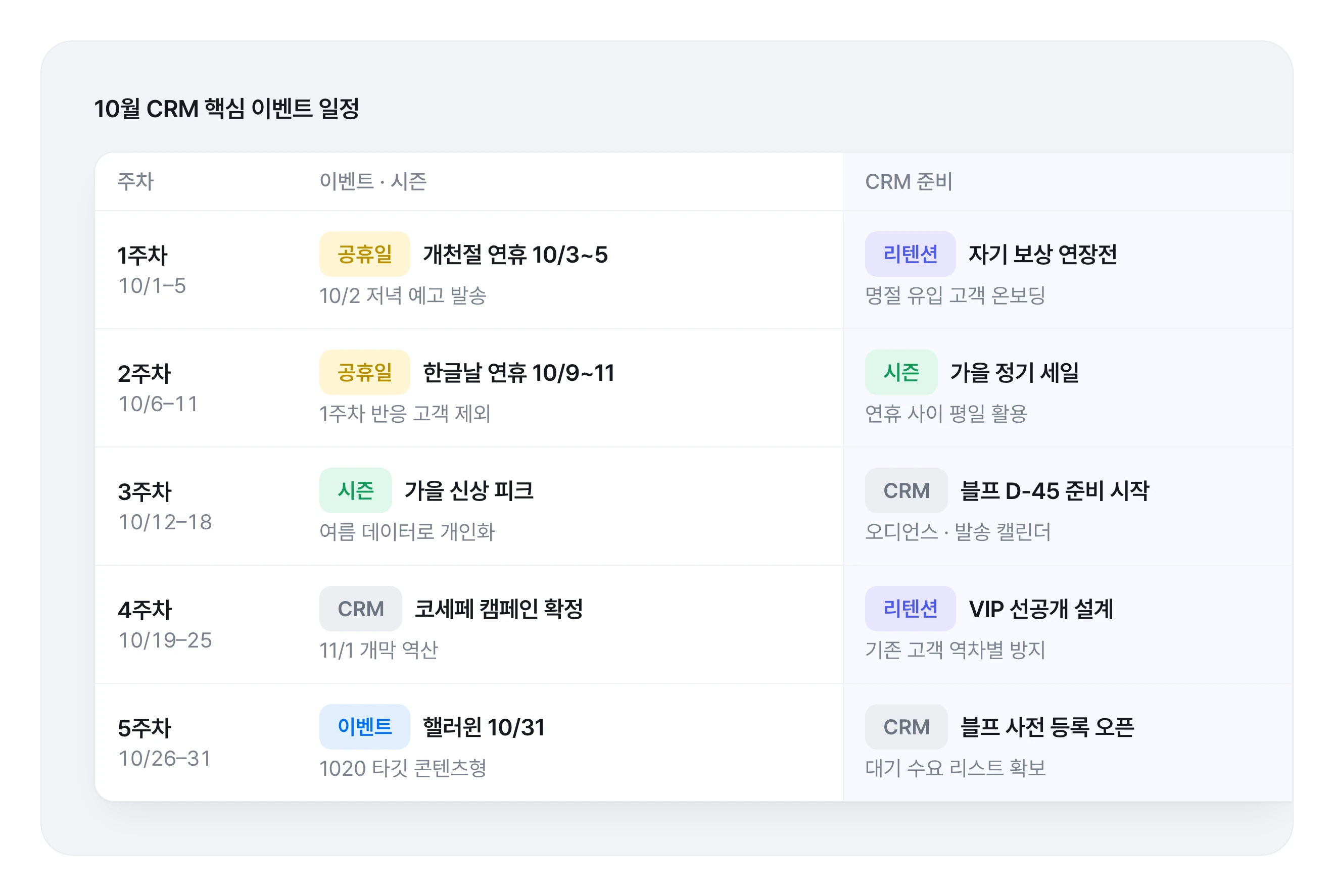Screen dimensions: 1334x896
Task: Click the '공휴일' tag beside 개천절 연휴
Action: [x=365, y=254]
